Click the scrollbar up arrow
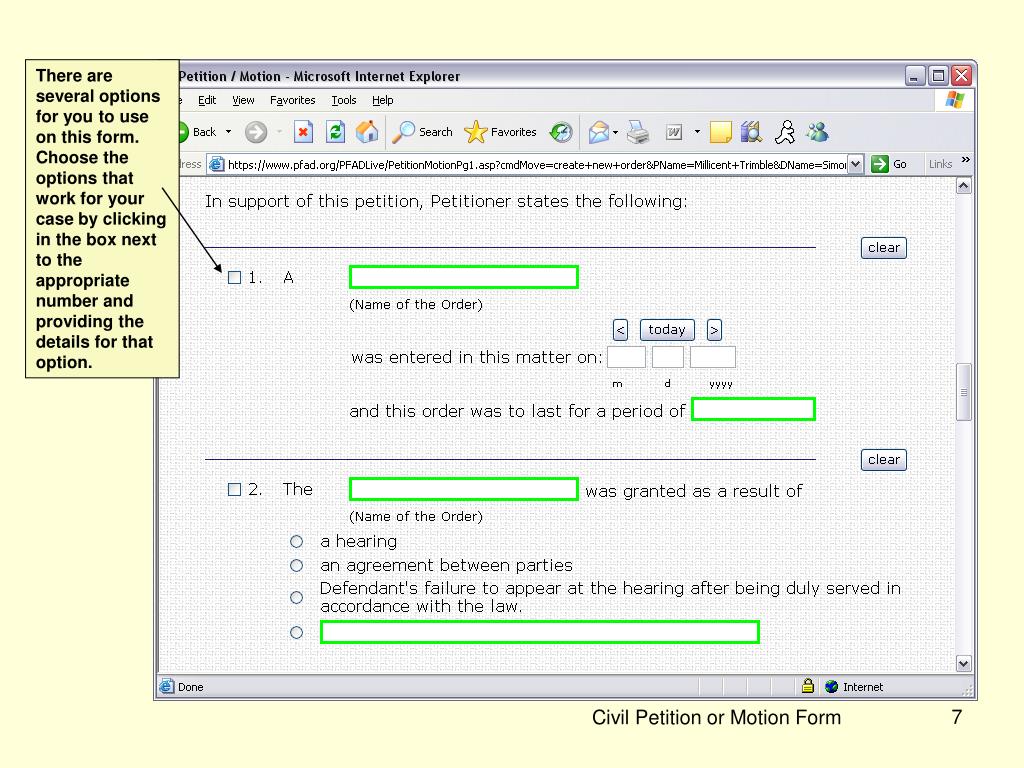This screenshot has height=768, width=1024. click(963, 186)
